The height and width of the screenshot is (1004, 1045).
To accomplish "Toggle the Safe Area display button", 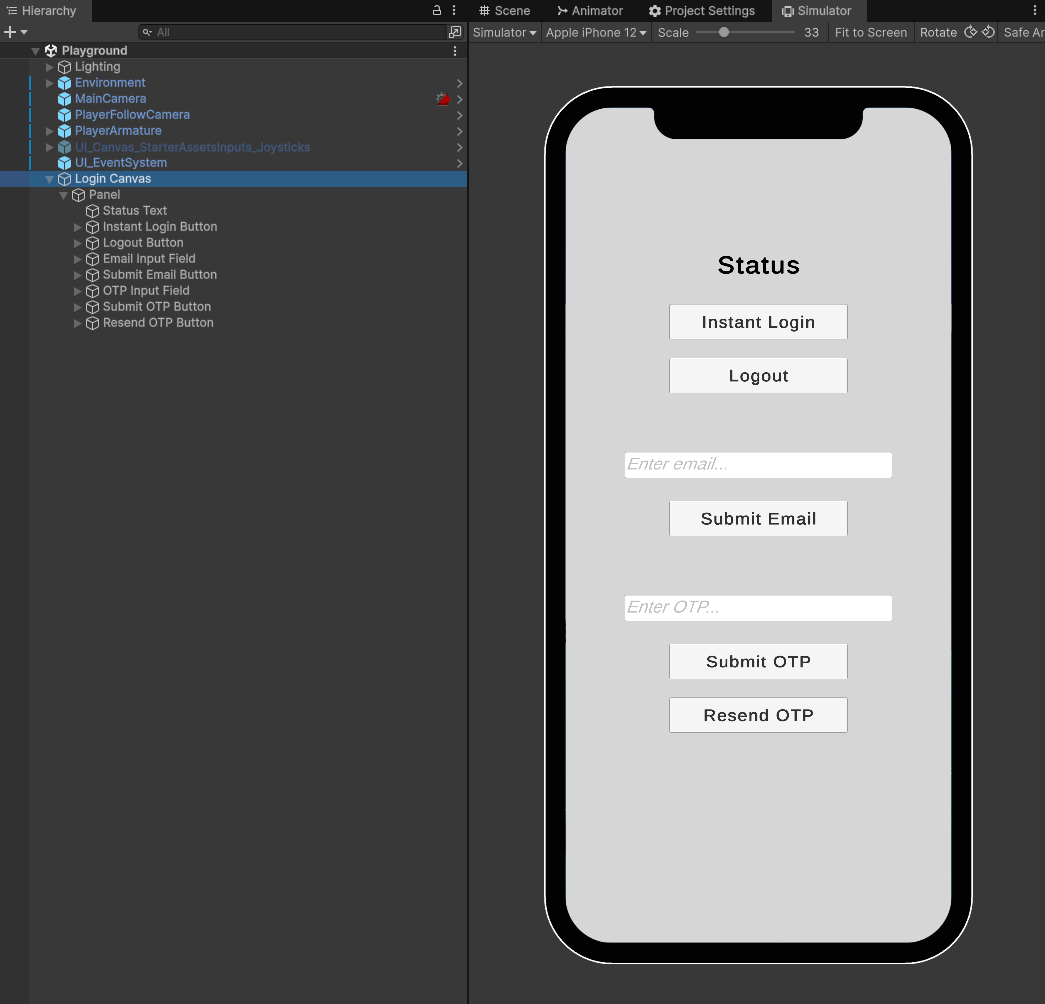I will [1020, 32].
